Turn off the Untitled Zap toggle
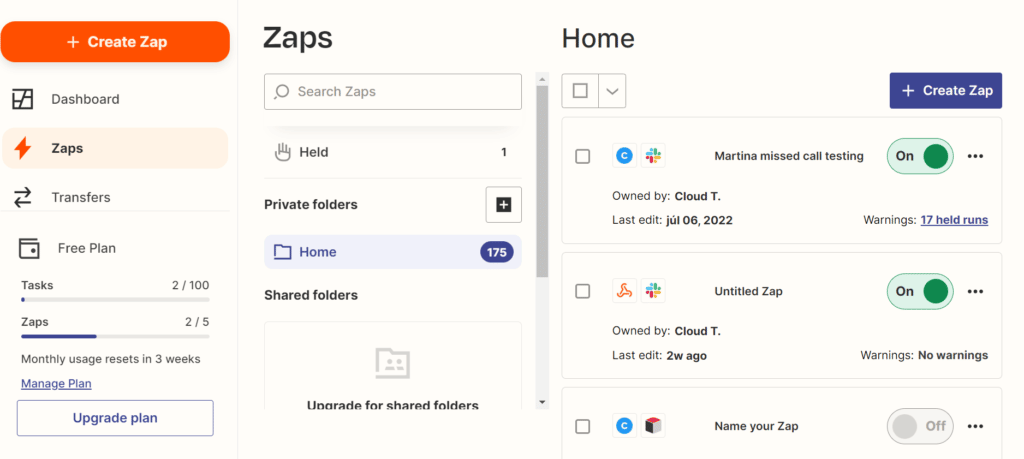The image size is (1024, 459). 920,291
